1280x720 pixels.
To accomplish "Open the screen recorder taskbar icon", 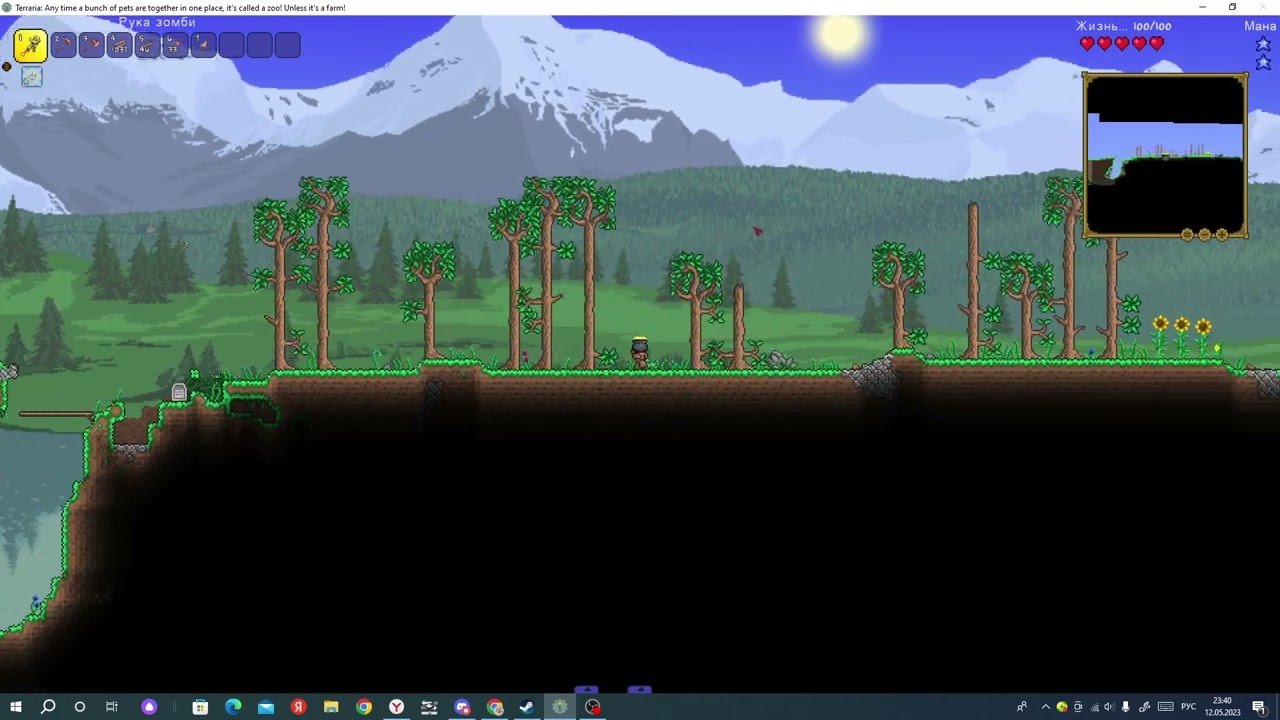I will (x=593, y=707).
